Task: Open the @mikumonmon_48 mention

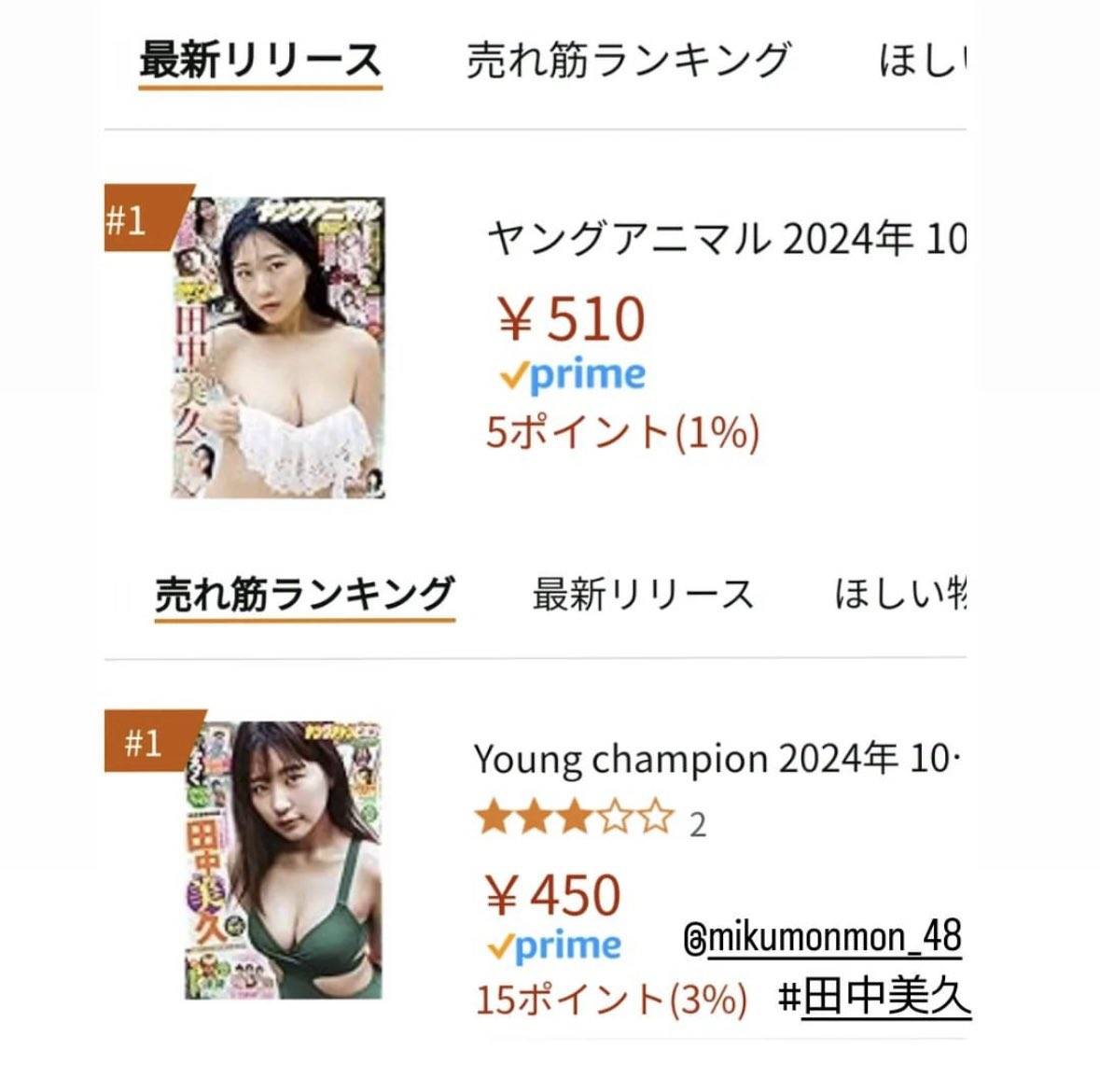Action: point(823,938)
